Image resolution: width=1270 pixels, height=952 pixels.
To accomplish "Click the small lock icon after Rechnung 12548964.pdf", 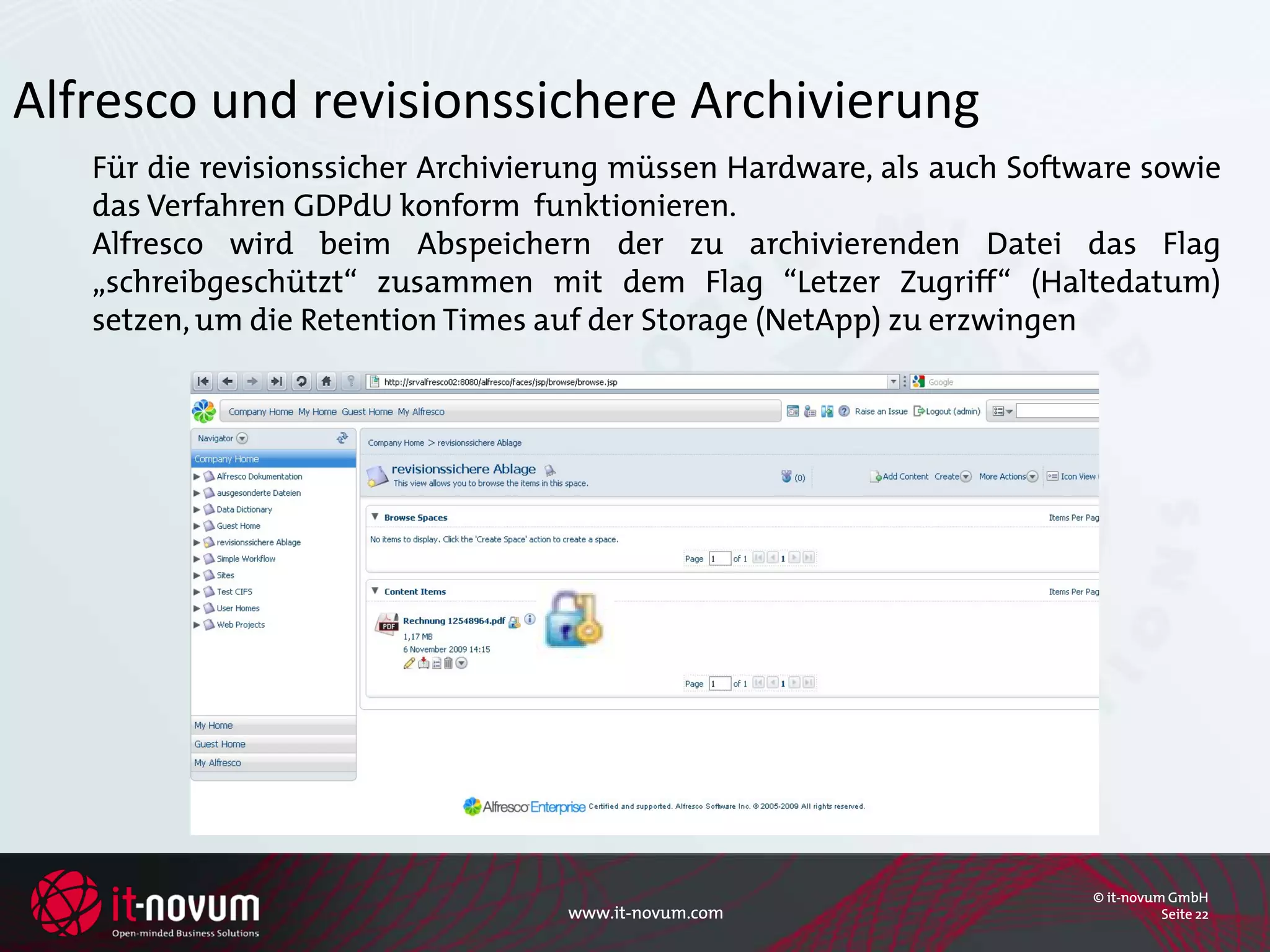I will point(514,622).
